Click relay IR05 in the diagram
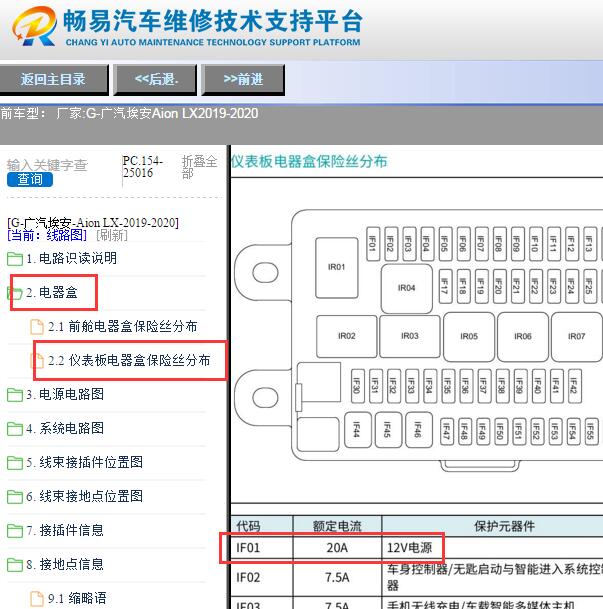Screen dimensions: 603x609 click(x=469, y=337)
